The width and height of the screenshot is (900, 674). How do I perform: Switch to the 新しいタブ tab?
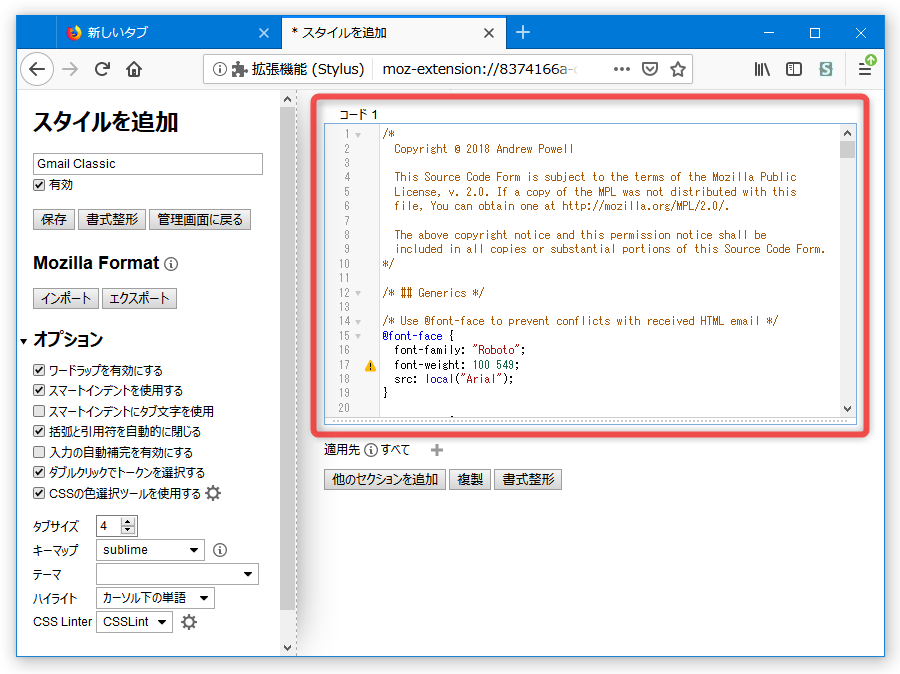click(x=169, y=33)
